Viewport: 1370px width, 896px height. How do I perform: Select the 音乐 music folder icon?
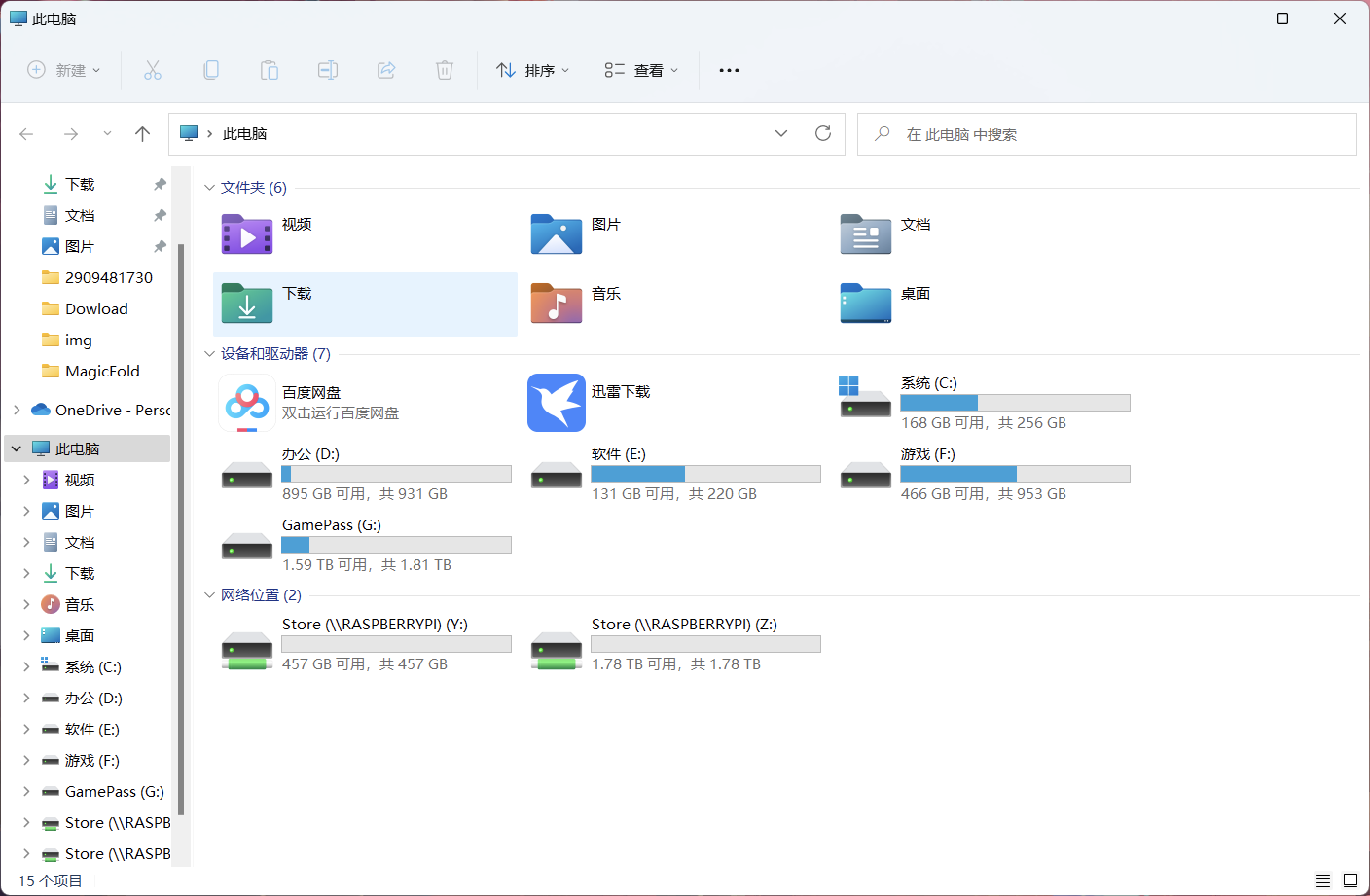(557, 304)
